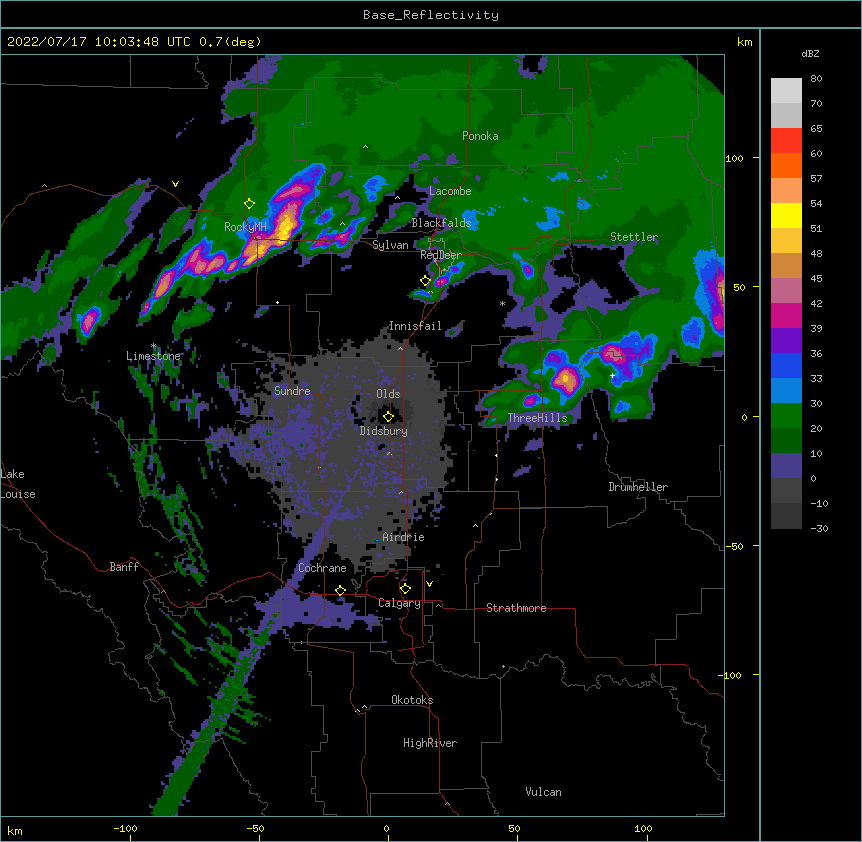This screenshot has width=862, height=842.
Task: Click the Cochrane label
Action: [x=322, y=568]
